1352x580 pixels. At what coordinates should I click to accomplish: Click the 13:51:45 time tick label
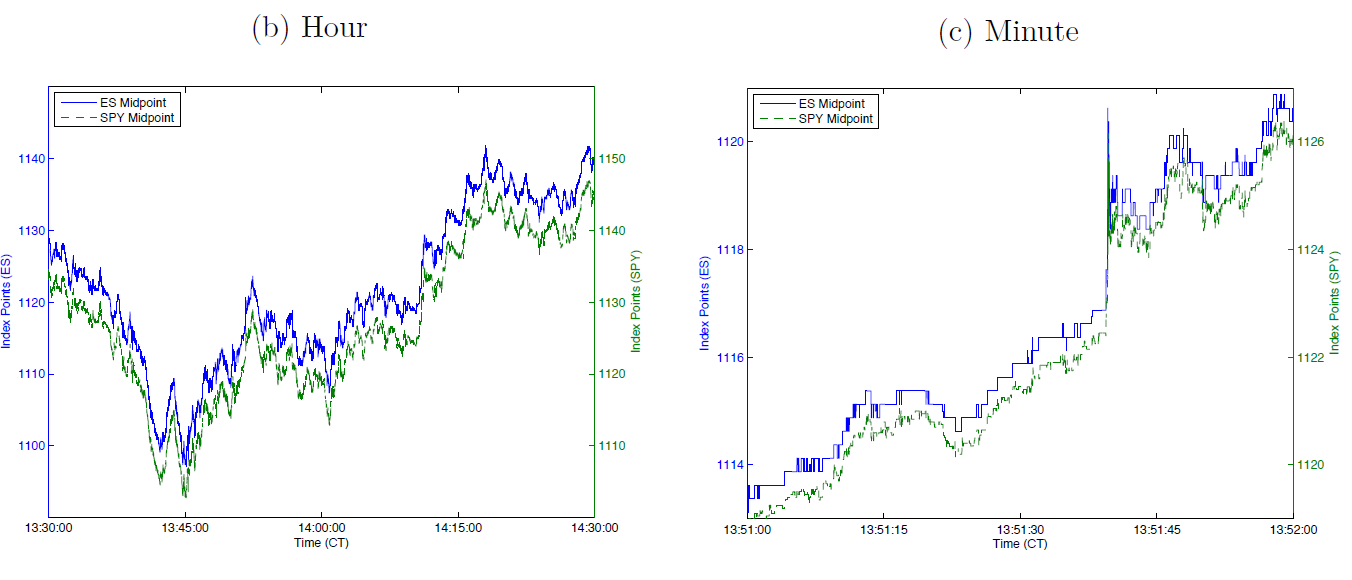[x=1157, y=528]
